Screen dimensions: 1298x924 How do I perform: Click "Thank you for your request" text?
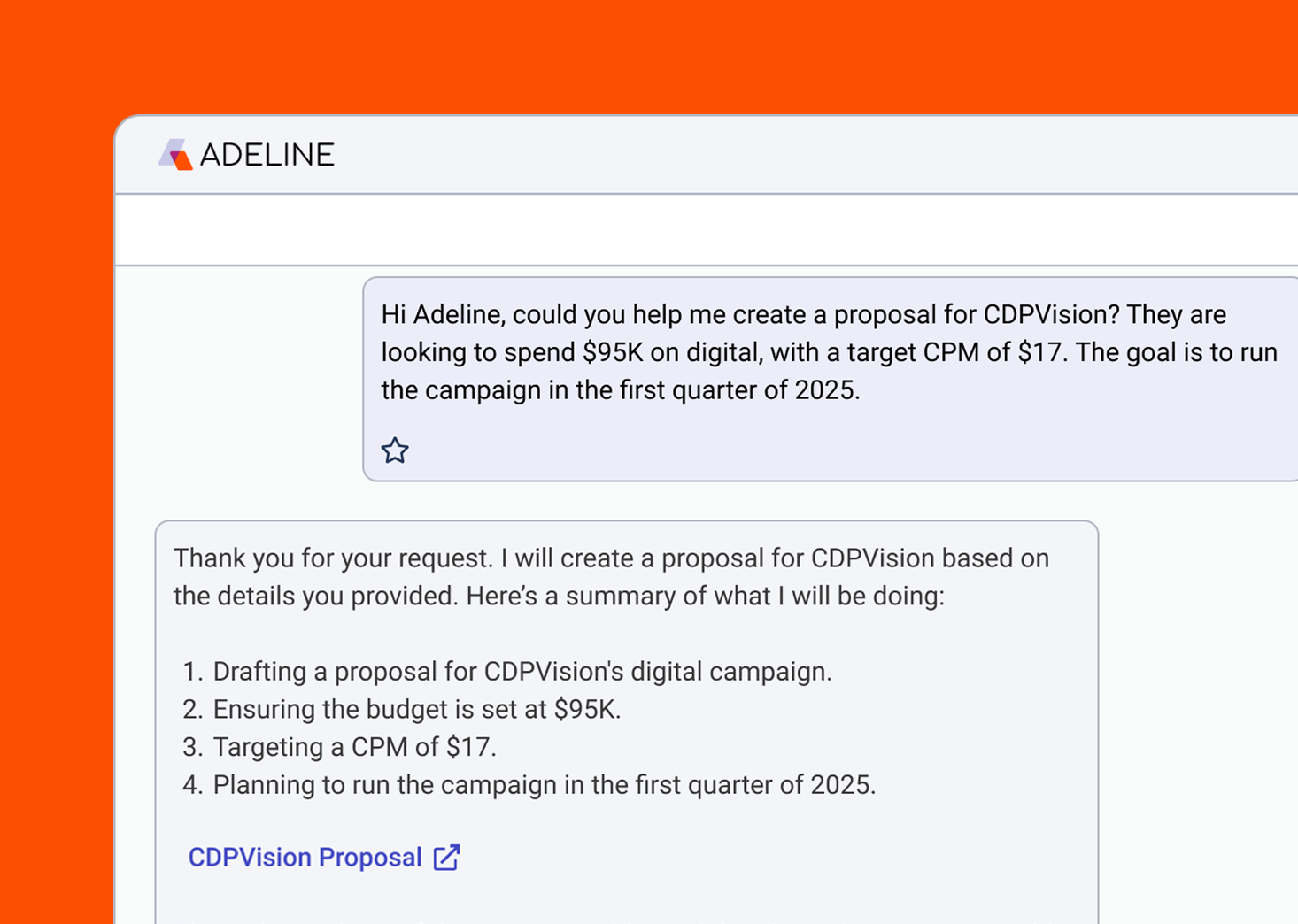tap(332, 558)
